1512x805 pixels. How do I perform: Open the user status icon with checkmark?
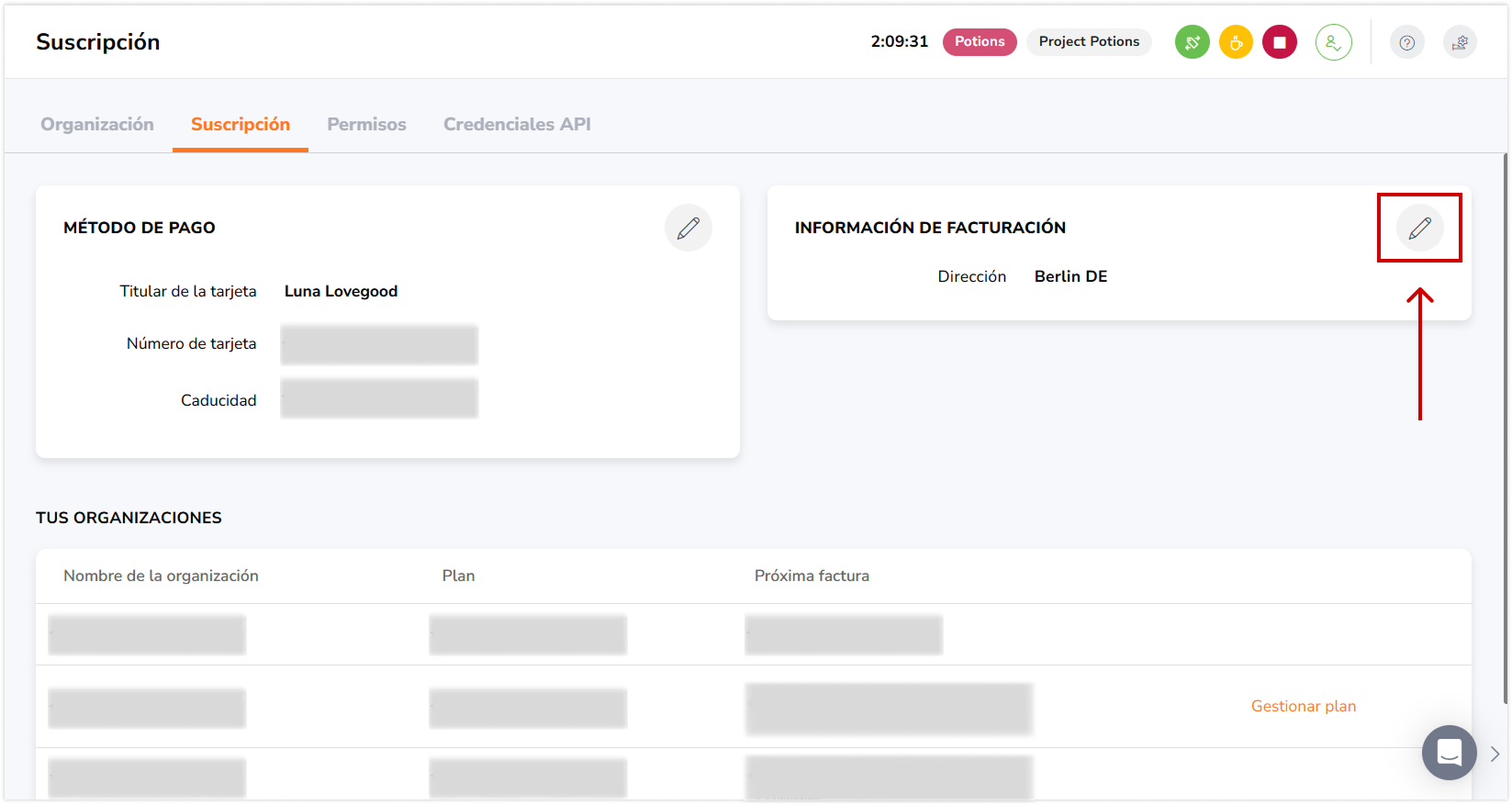point(1333,42)
